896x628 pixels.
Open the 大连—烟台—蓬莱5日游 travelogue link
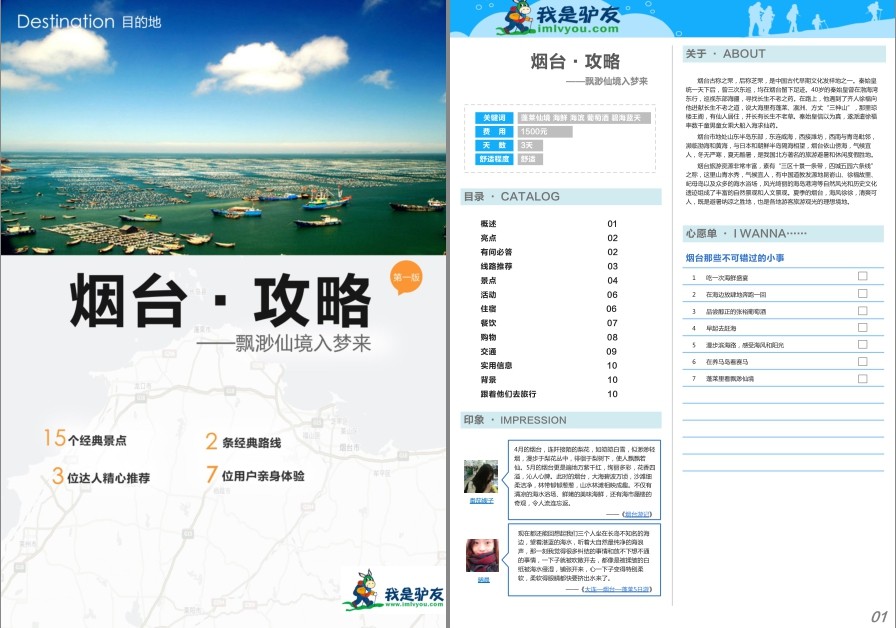click(x=617, y=589)
